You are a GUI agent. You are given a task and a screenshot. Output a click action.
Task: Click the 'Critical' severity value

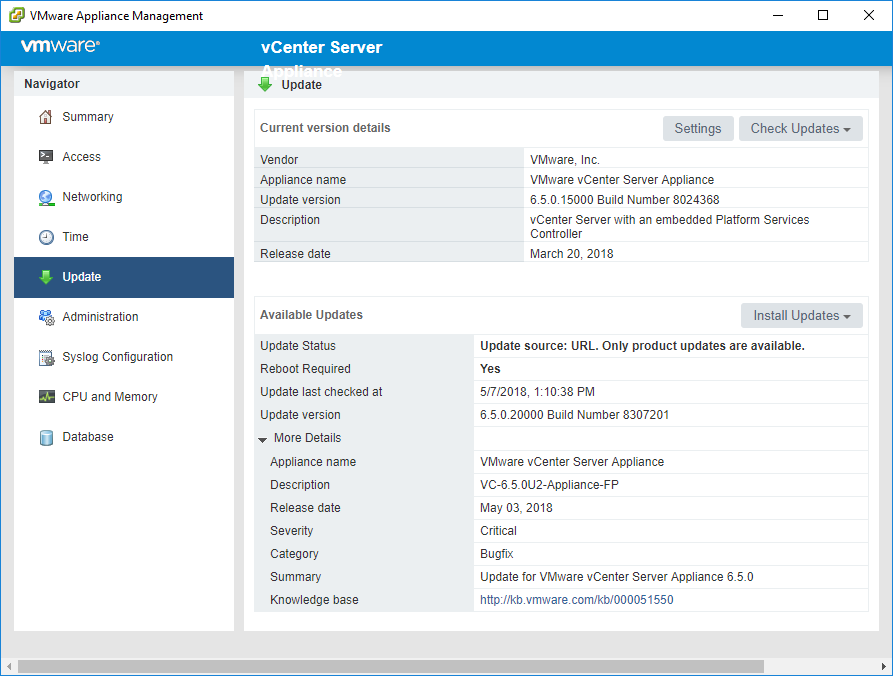click(x=498, y=531)
